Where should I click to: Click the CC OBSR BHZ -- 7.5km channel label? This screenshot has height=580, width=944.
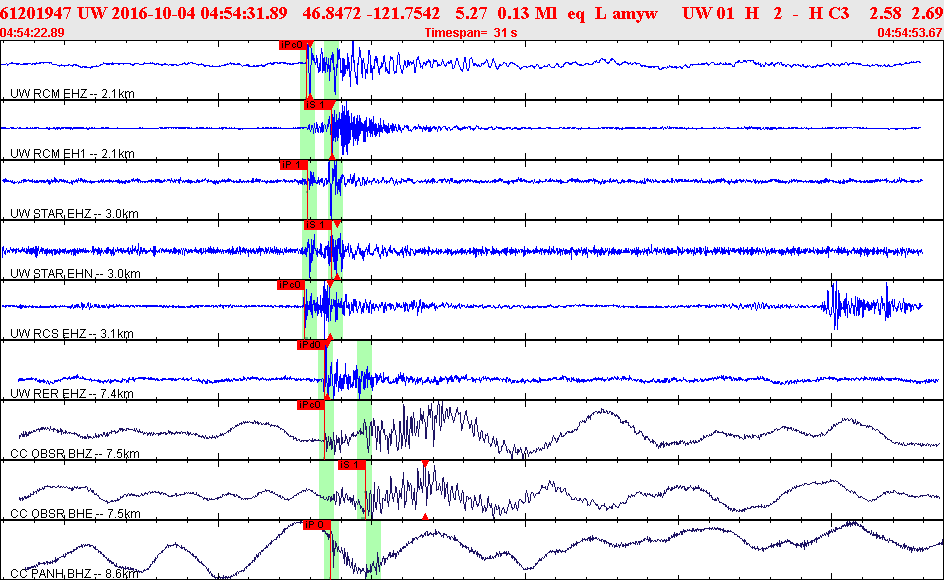(75, 454)
